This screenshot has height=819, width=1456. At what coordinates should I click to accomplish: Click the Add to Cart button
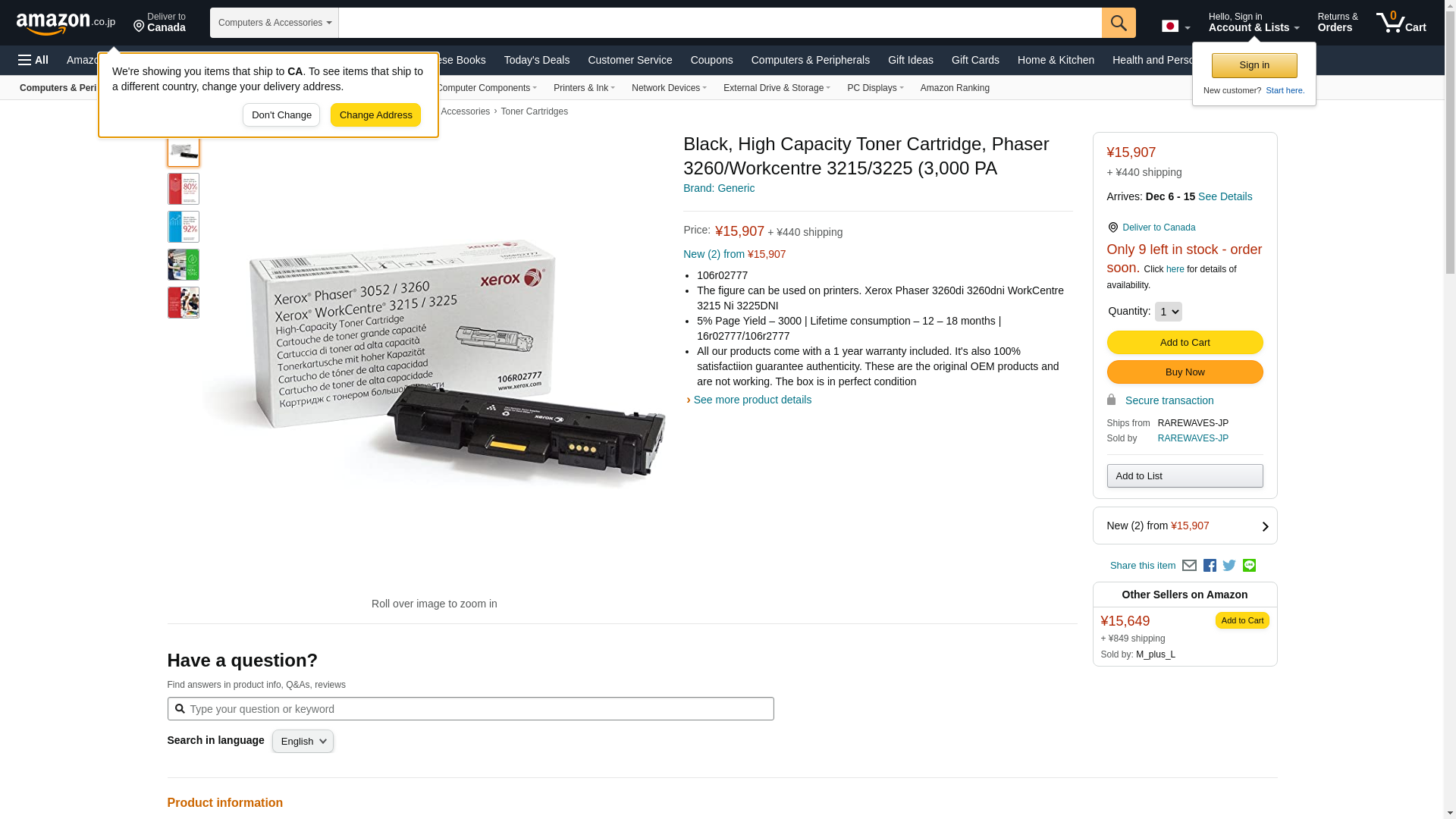[x=1185, y=343]
